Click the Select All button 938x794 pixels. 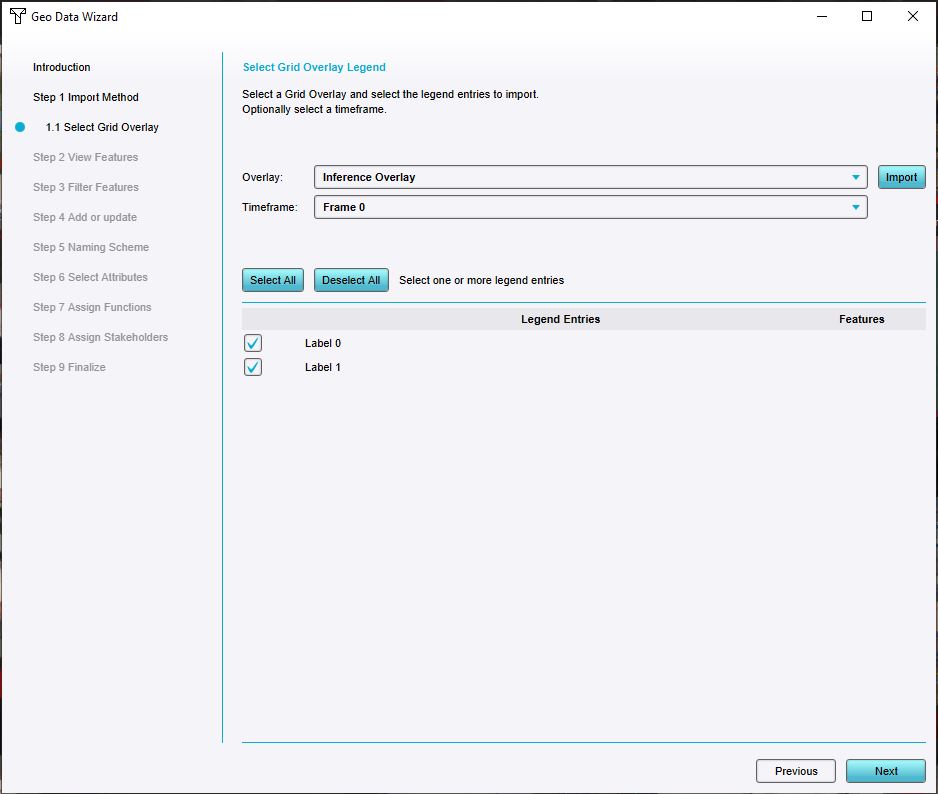point(273,280)
